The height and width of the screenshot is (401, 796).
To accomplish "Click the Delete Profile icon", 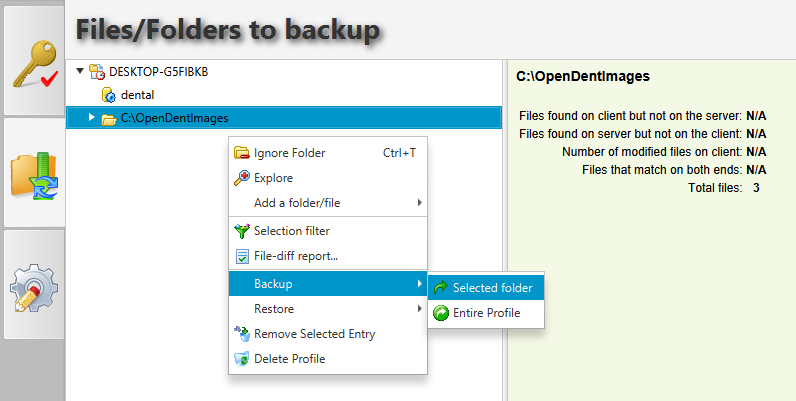I will coord(241,359).
